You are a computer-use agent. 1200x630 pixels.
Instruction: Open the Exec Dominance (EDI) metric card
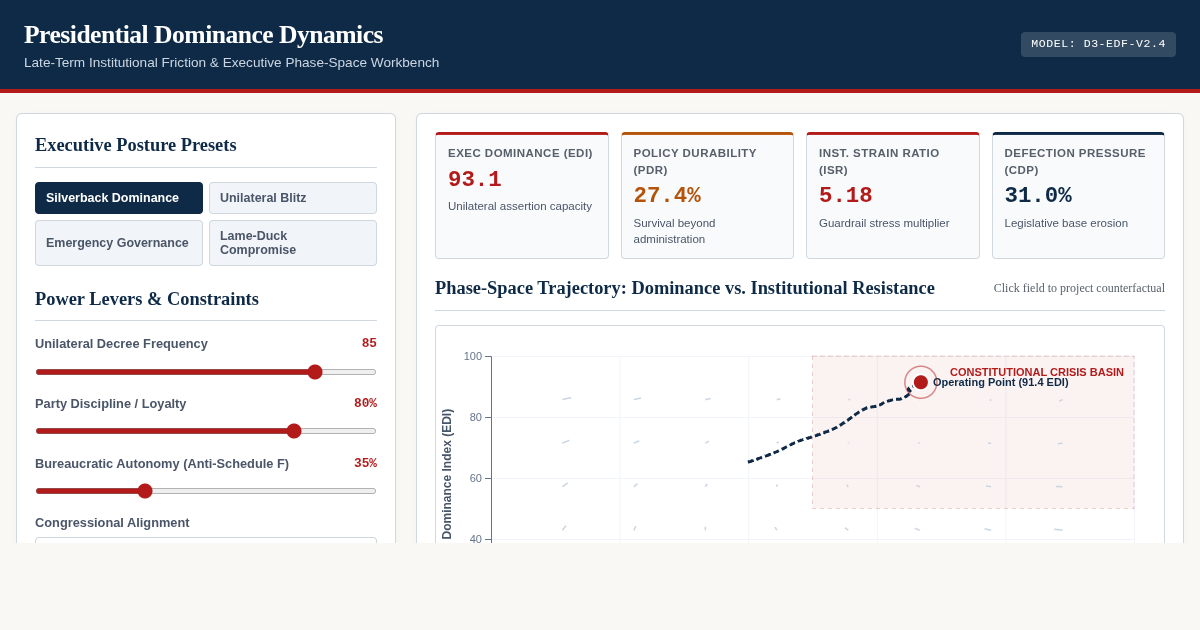click(x=522, y=196)
